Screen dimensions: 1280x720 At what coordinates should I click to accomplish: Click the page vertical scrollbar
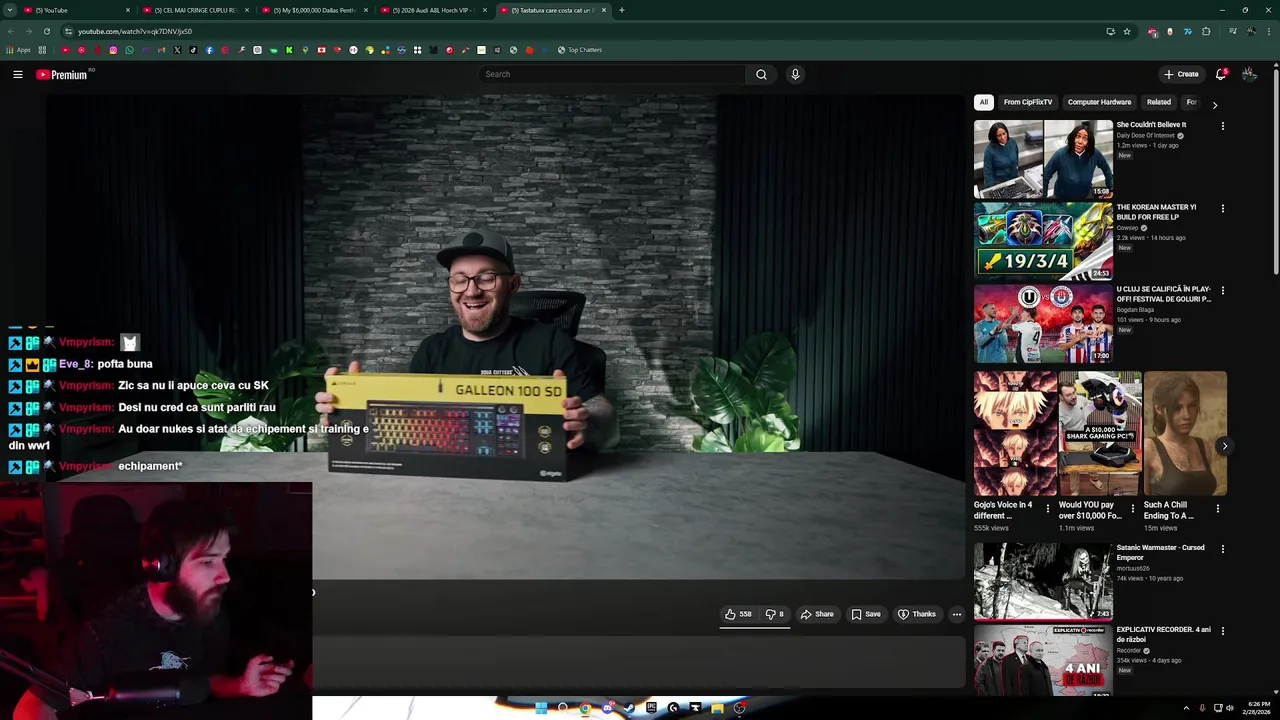click(1275, 170)
